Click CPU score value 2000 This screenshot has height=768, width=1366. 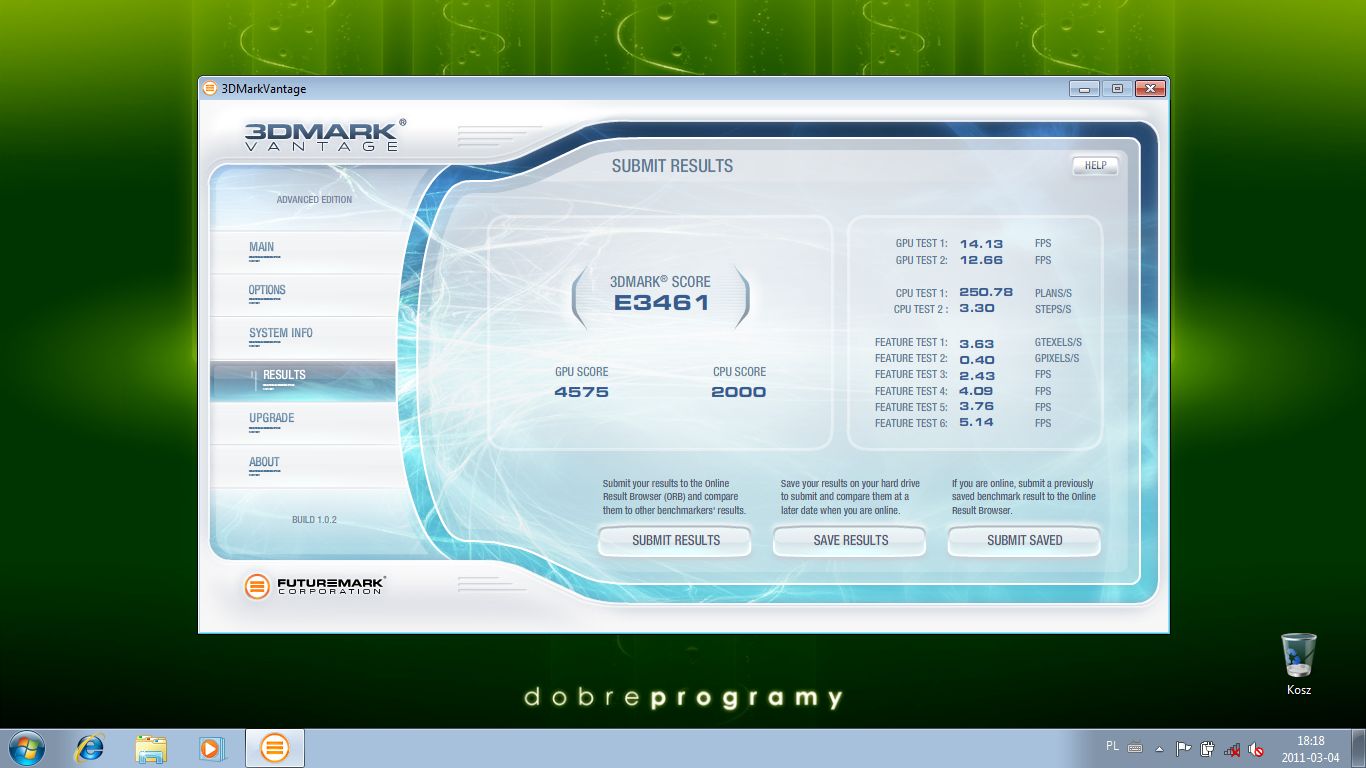coord(738,392)
